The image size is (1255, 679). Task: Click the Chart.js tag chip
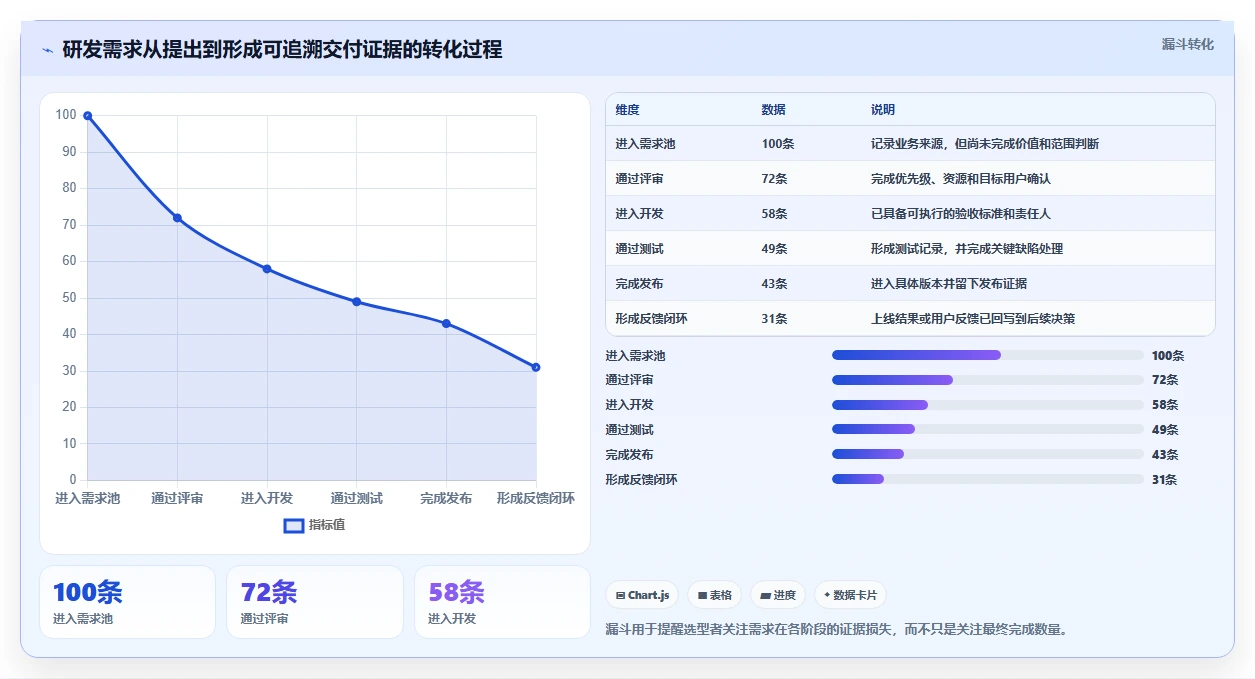point(642,595)
